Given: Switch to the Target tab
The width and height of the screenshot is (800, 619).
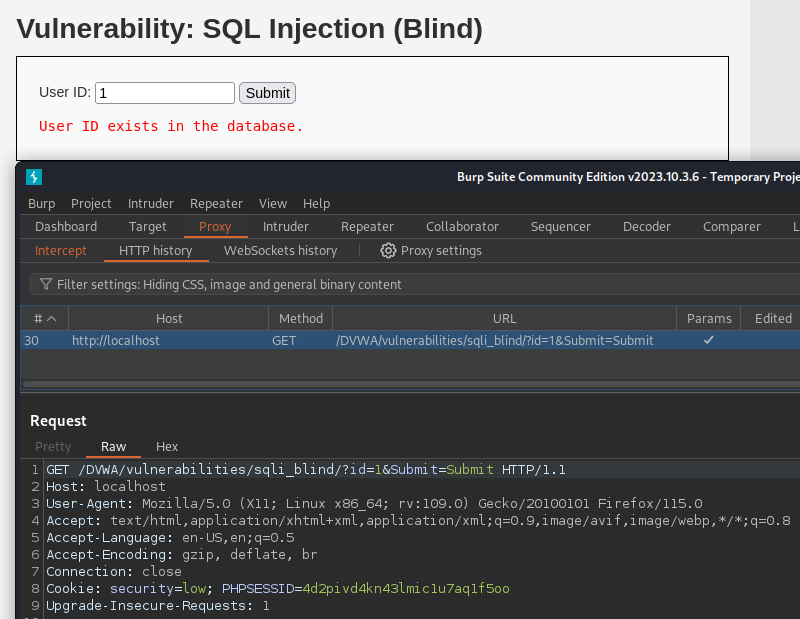Looking at the screenshot, I should click(147, 227).
